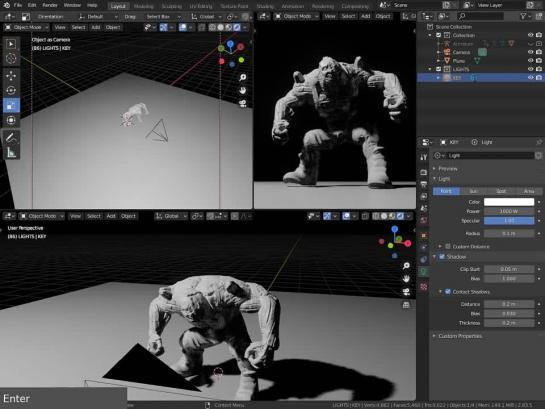Open Object Mode dropdown in upper-left viewport

click(27, 27)
